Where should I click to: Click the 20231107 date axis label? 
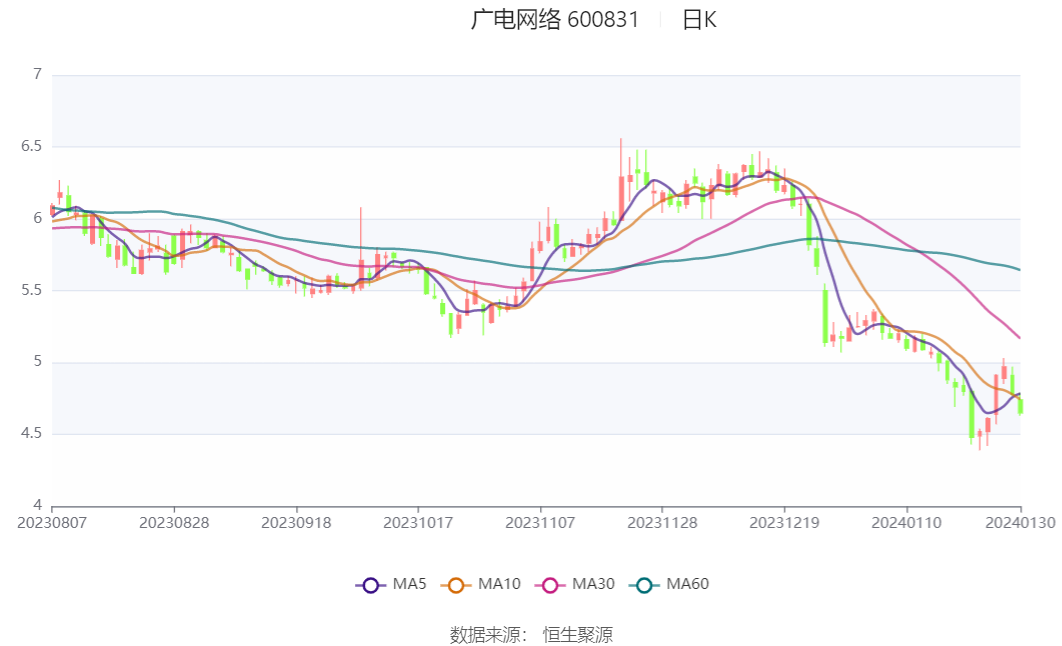click(540, 523)
